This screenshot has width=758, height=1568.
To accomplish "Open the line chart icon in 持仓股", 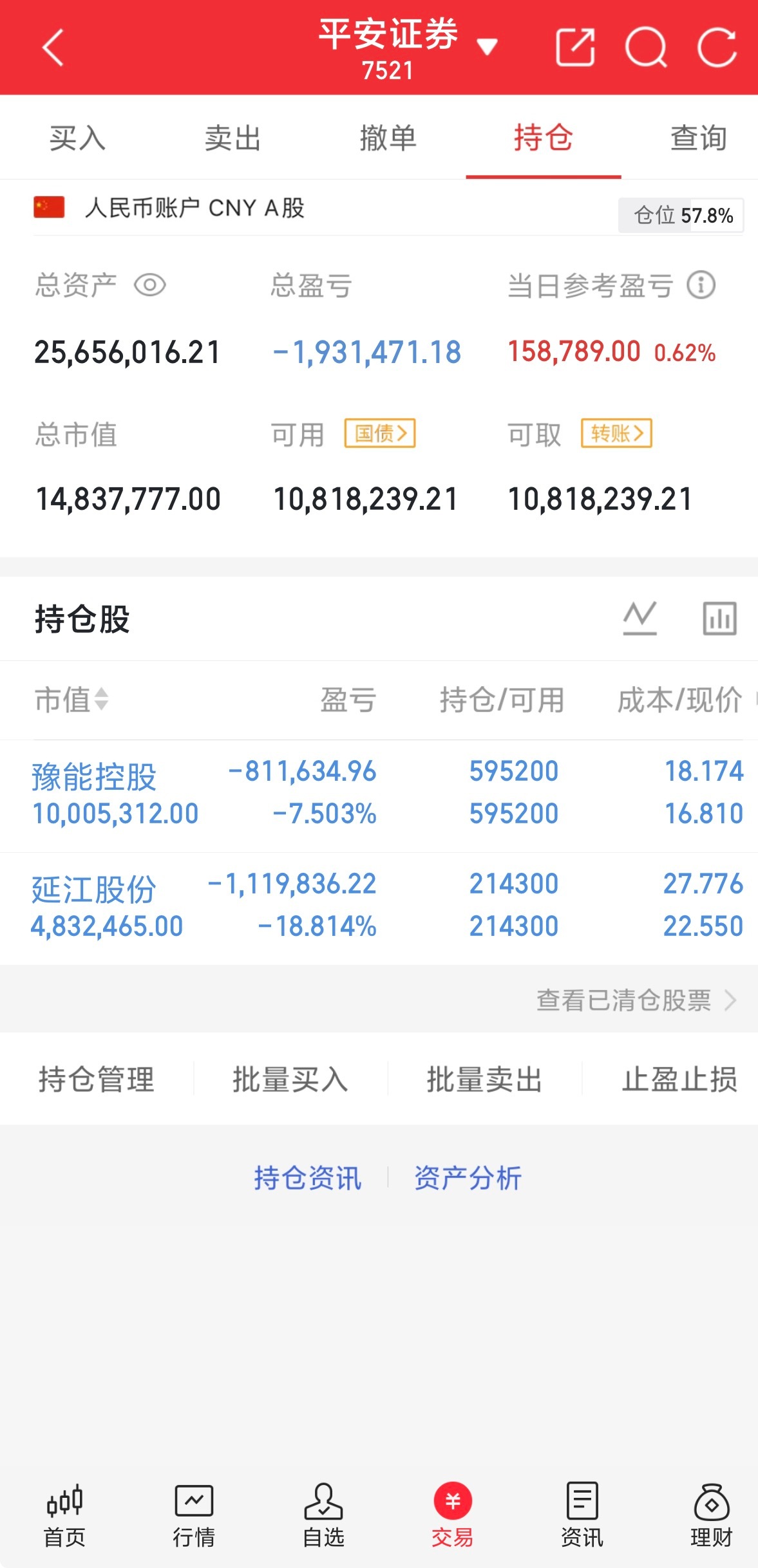I will pos(640,619).
